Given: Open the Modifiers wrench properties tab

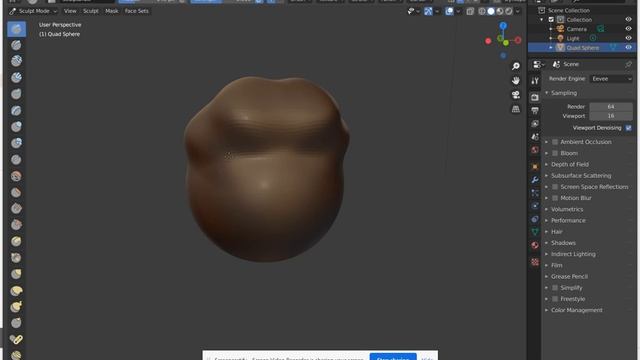Looking at the screenshot, I should click(535, 180).
